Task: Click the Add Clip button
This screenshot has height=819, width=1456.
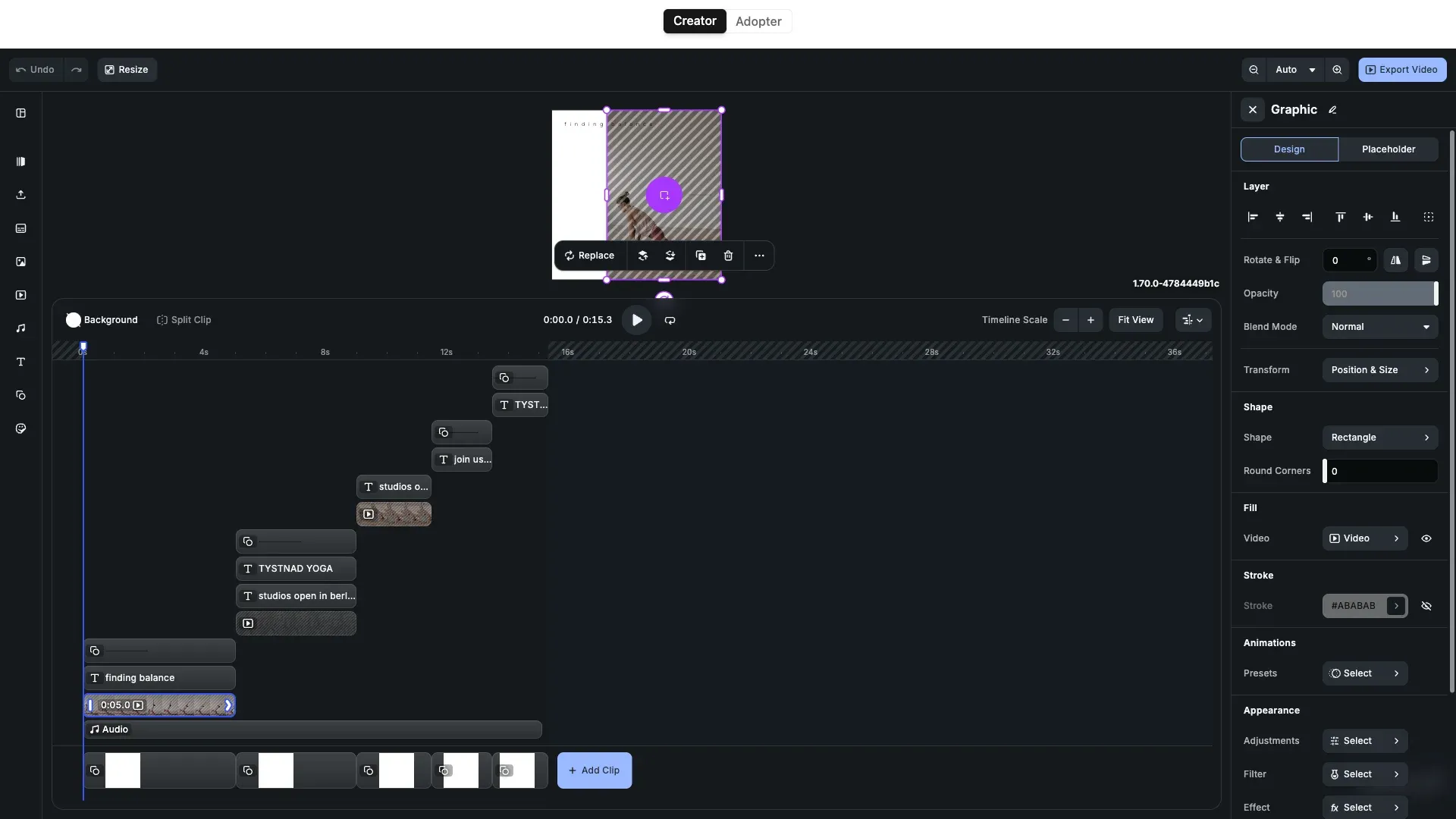Action: tap(594, 770)
